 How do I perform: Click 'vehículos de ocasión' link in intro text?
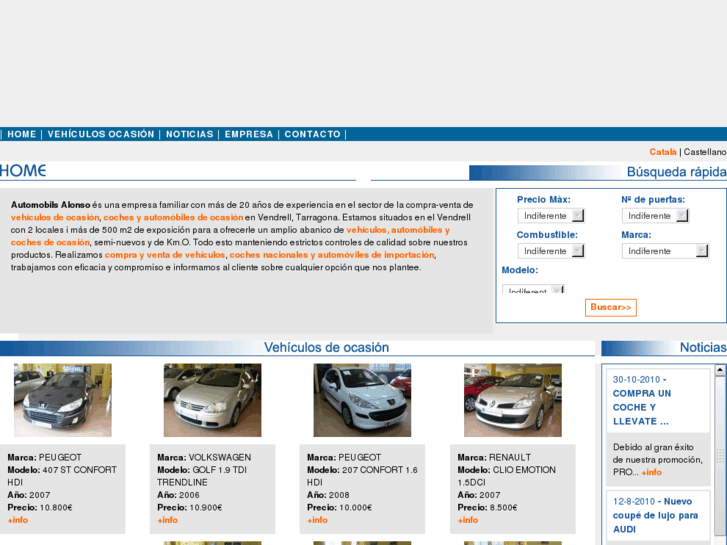55,217
